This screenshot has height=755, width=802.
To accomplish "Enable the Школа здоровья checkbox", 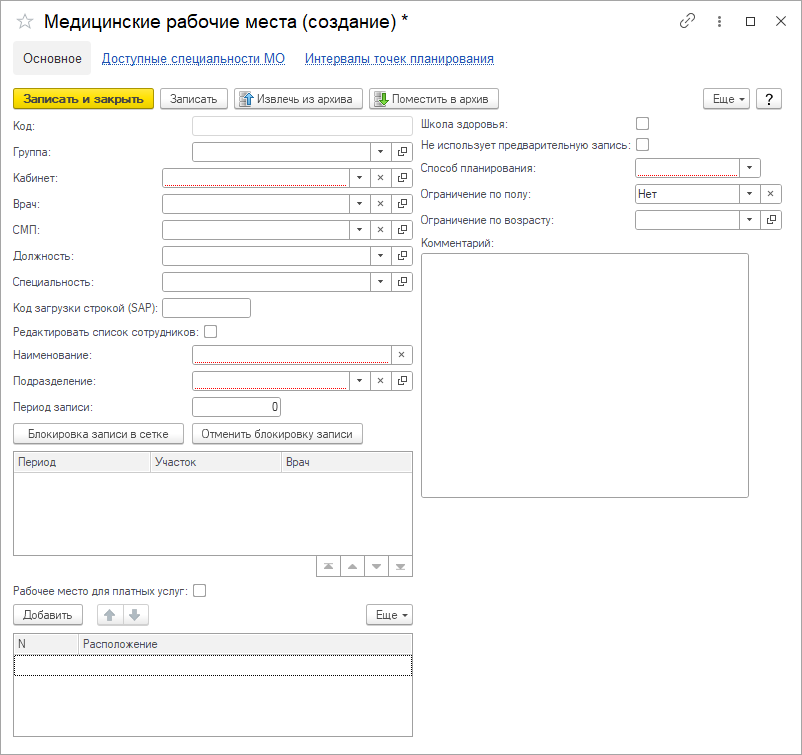I will (643, 124).
